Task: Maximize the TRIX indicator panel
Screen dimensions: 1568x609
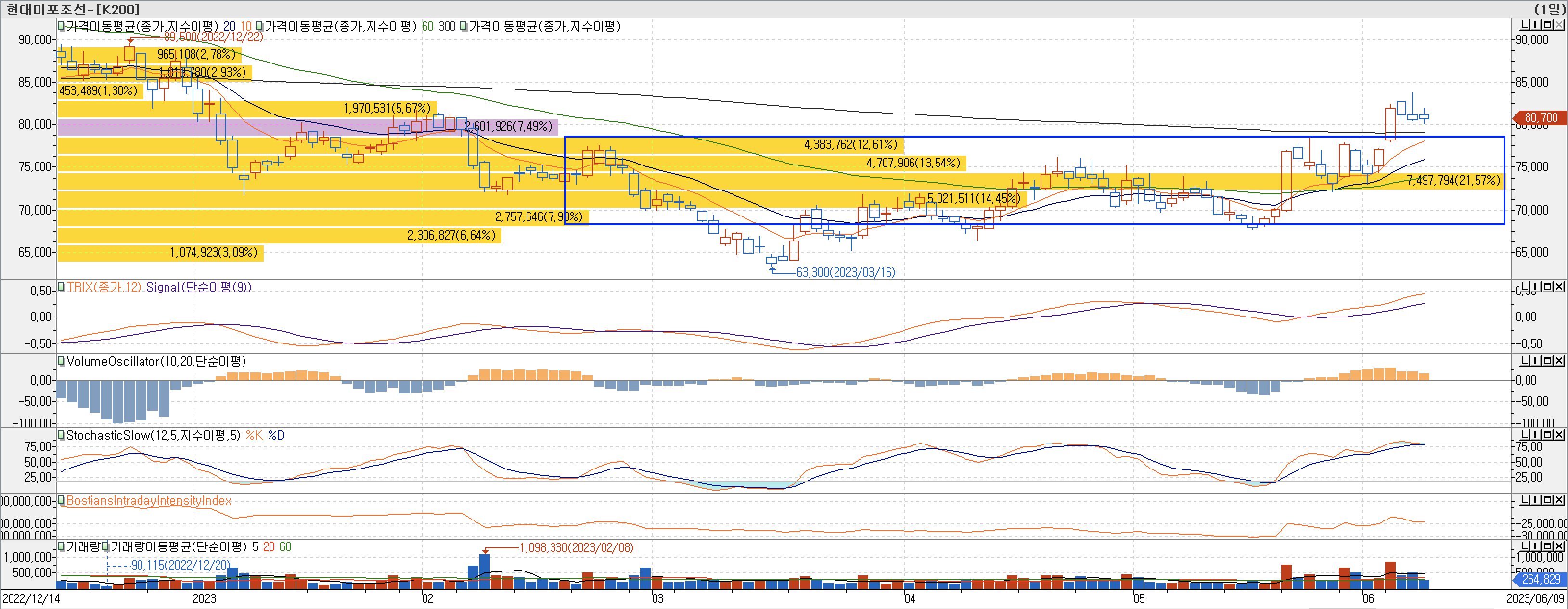Action: pyautogui.click(x=1547, y=286)
